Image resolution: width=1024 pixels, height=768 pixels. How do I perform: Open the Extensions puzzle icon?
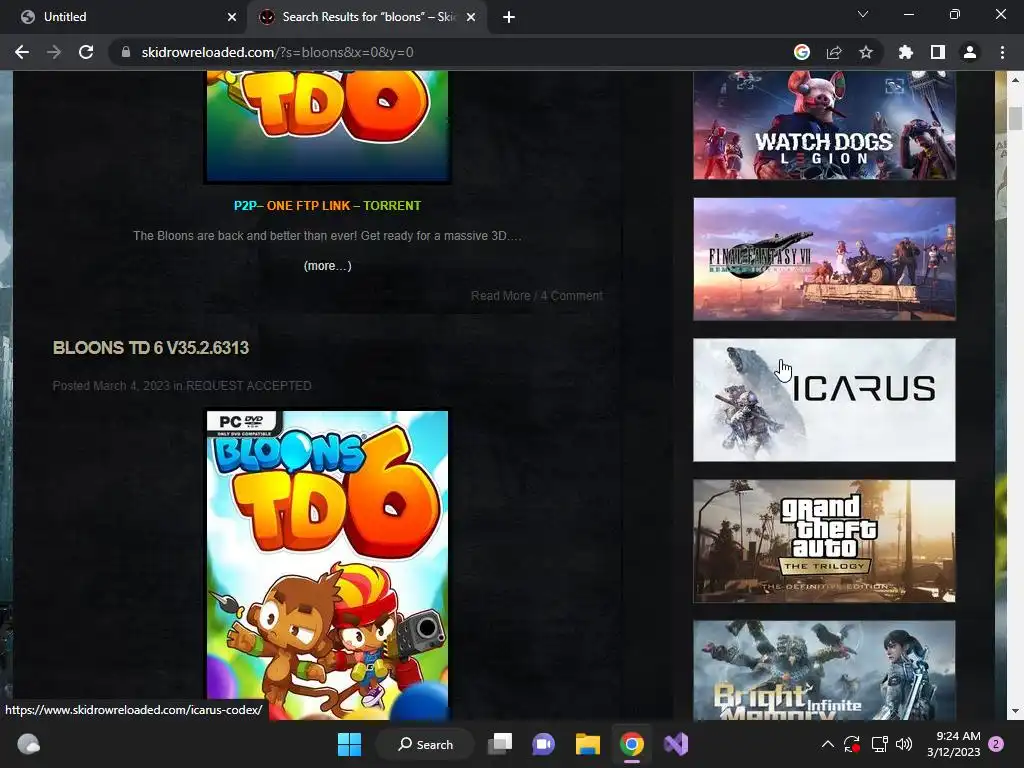click(905, 52)
